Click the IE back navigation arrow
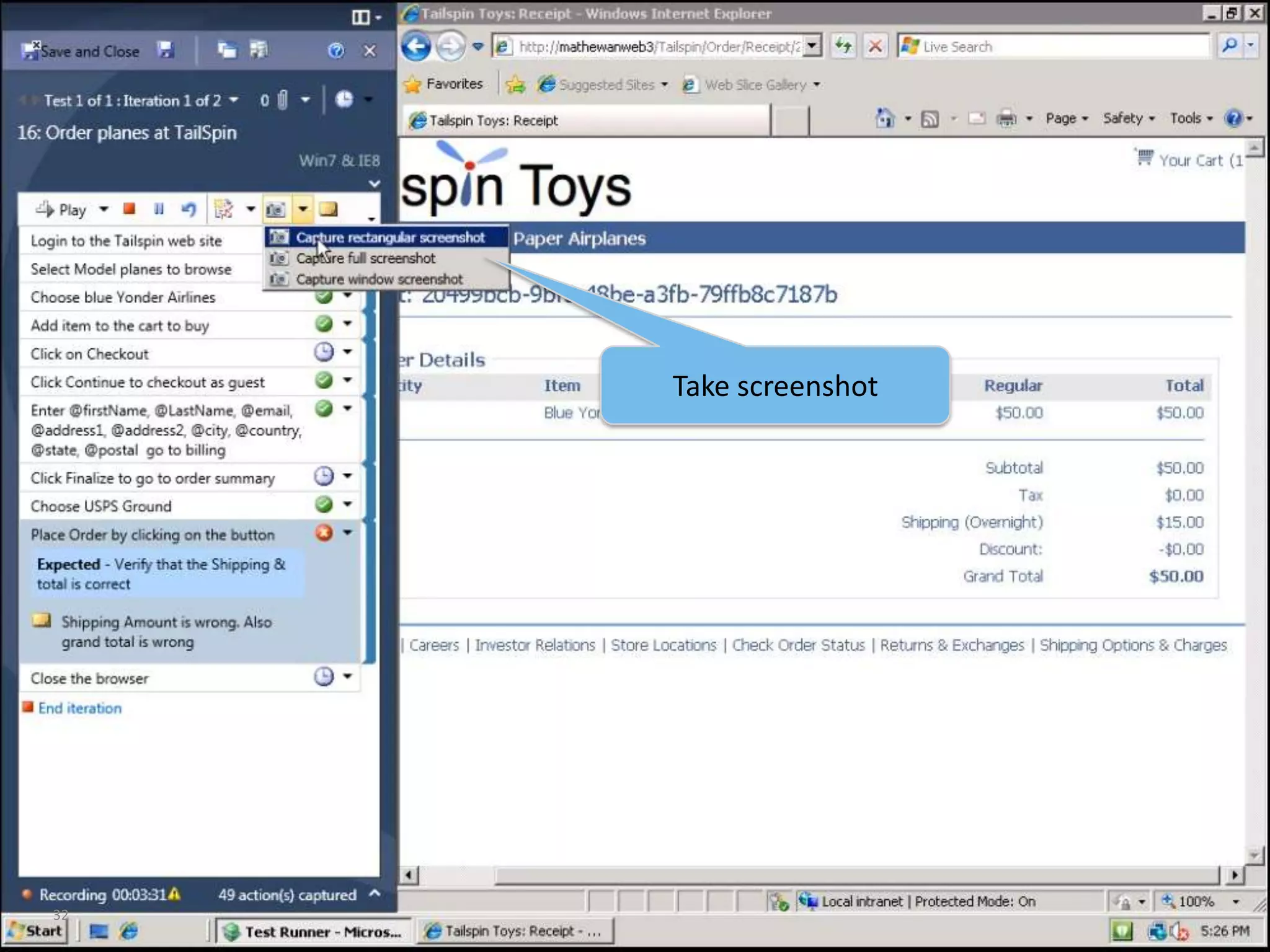Screen dimensions: 1270x952 pyautogui.click(x=416, y=46)
